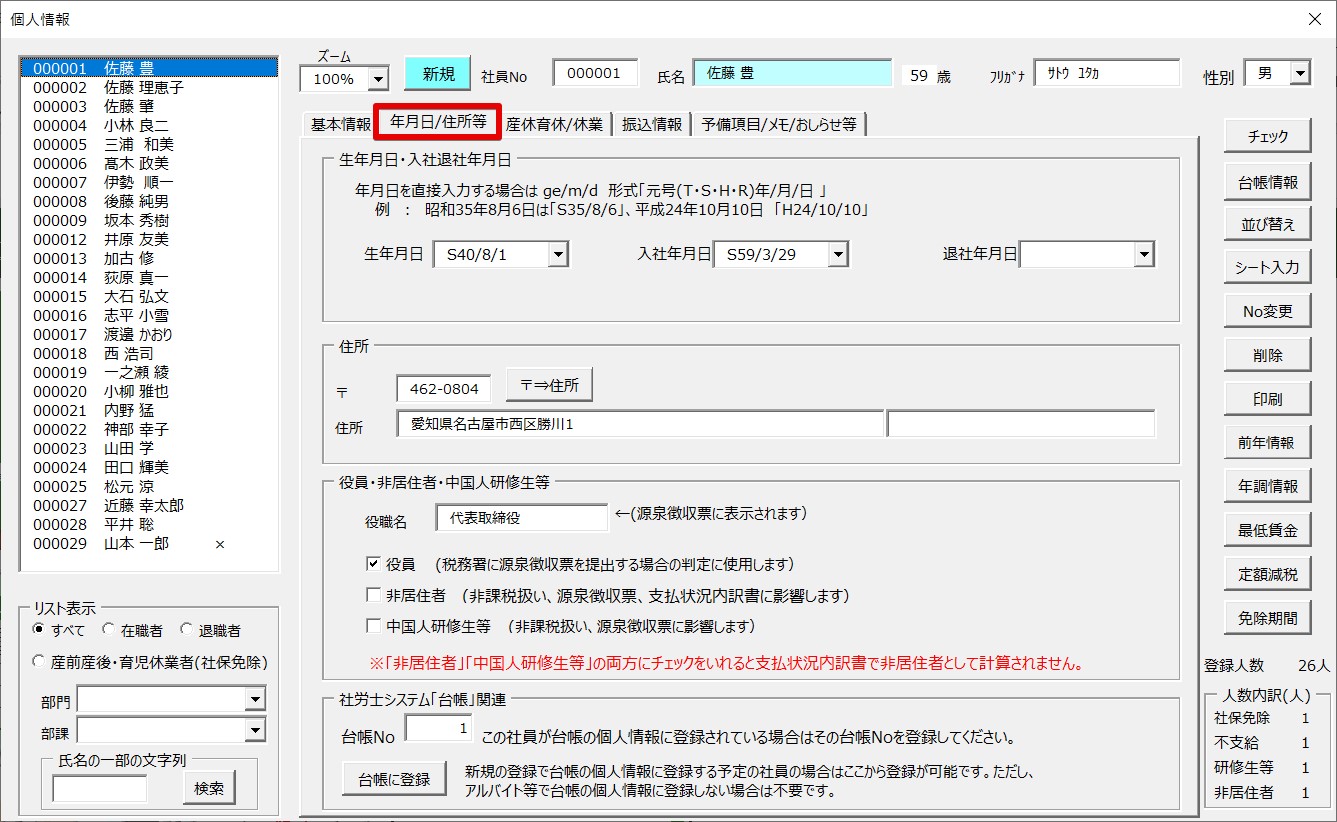Switch to the 基本情報 tab
Screen dimensions: 1337x822
click(x=340, y=124)
